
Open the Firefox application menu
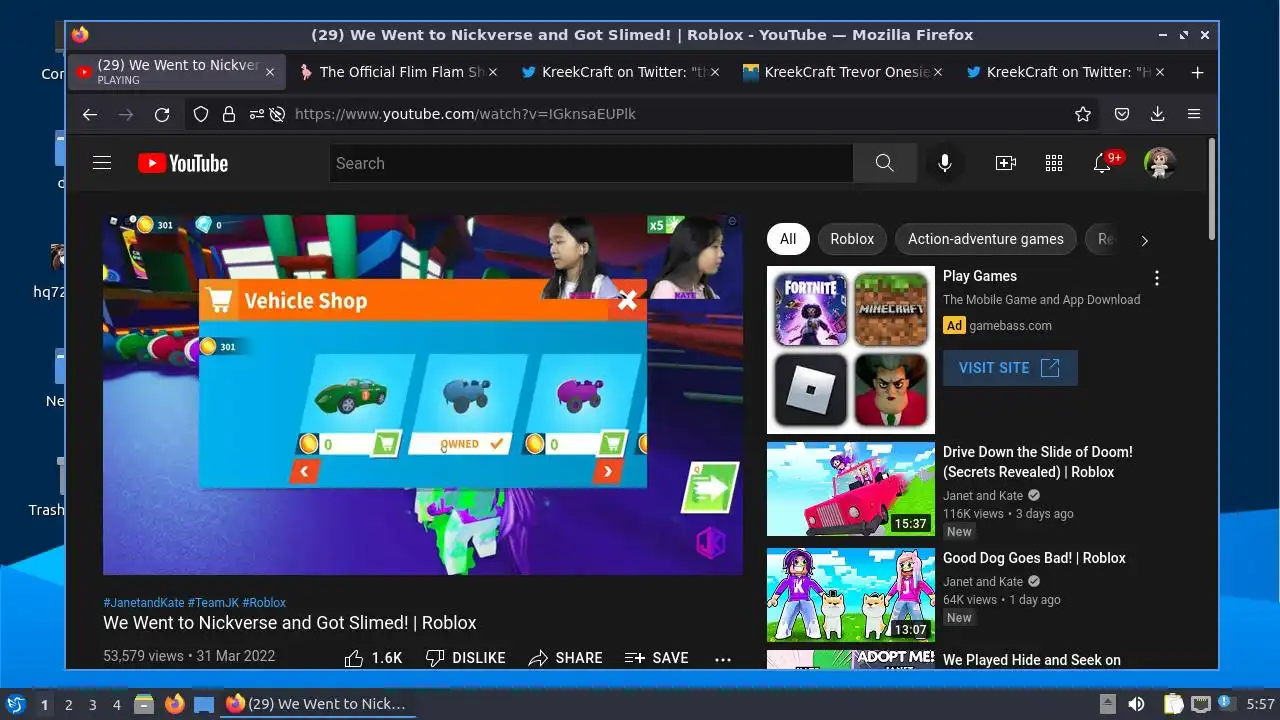pos(1194,114)
